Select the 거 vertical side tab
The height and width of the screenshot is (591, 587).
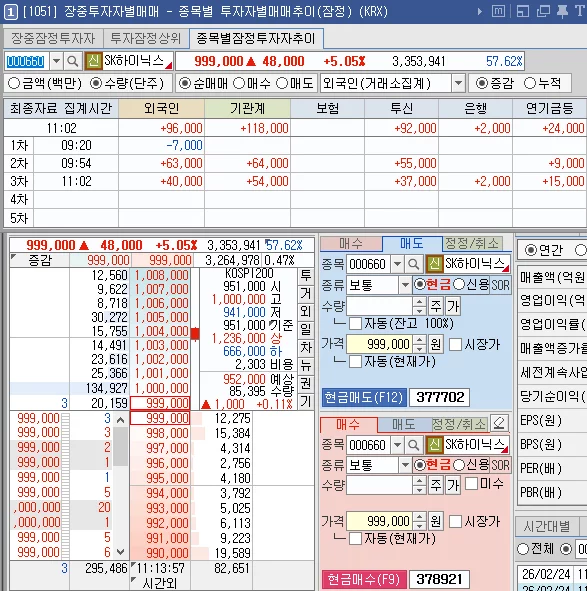tap(305, 294)
